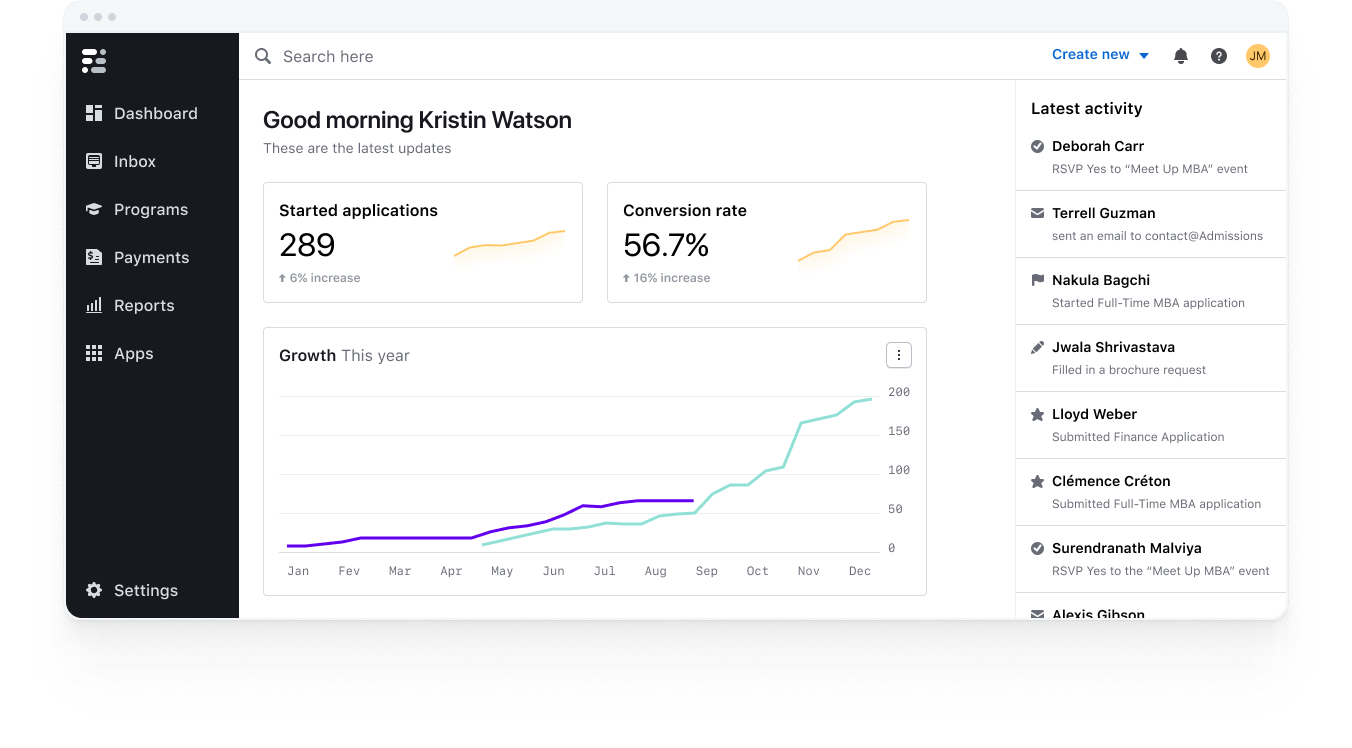The height and width of the screenshot is (748, 1352).
Task: Click the flag icon beside Nakula Bagchi
Action: coord(1037,280)
